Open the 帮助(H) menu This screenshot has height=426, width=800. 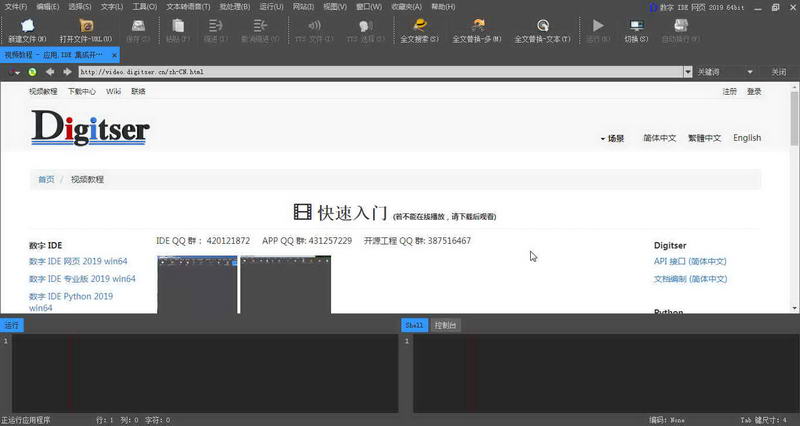[443, 7]
